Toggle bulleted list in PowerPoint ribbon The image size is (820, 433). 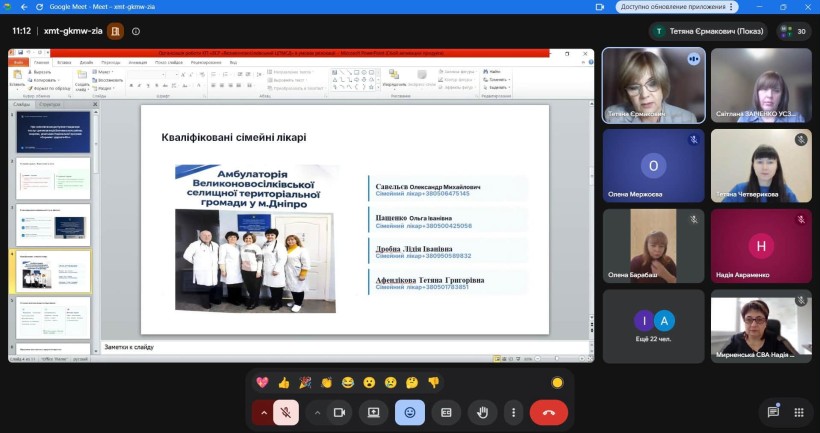[214, 74]
